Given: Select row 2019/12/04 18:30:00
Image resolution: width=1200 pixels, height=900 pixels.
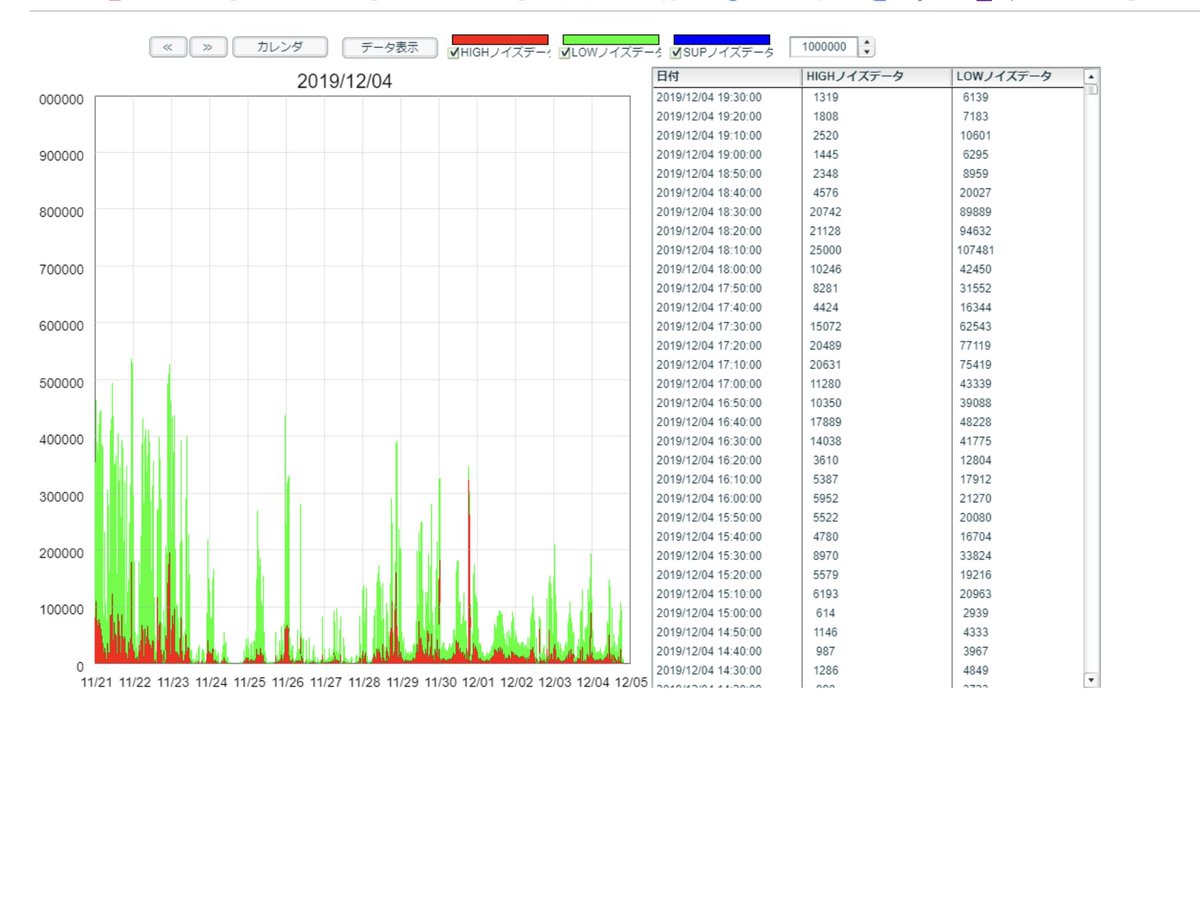Looking at the screenshot, I should pos(868,211).
